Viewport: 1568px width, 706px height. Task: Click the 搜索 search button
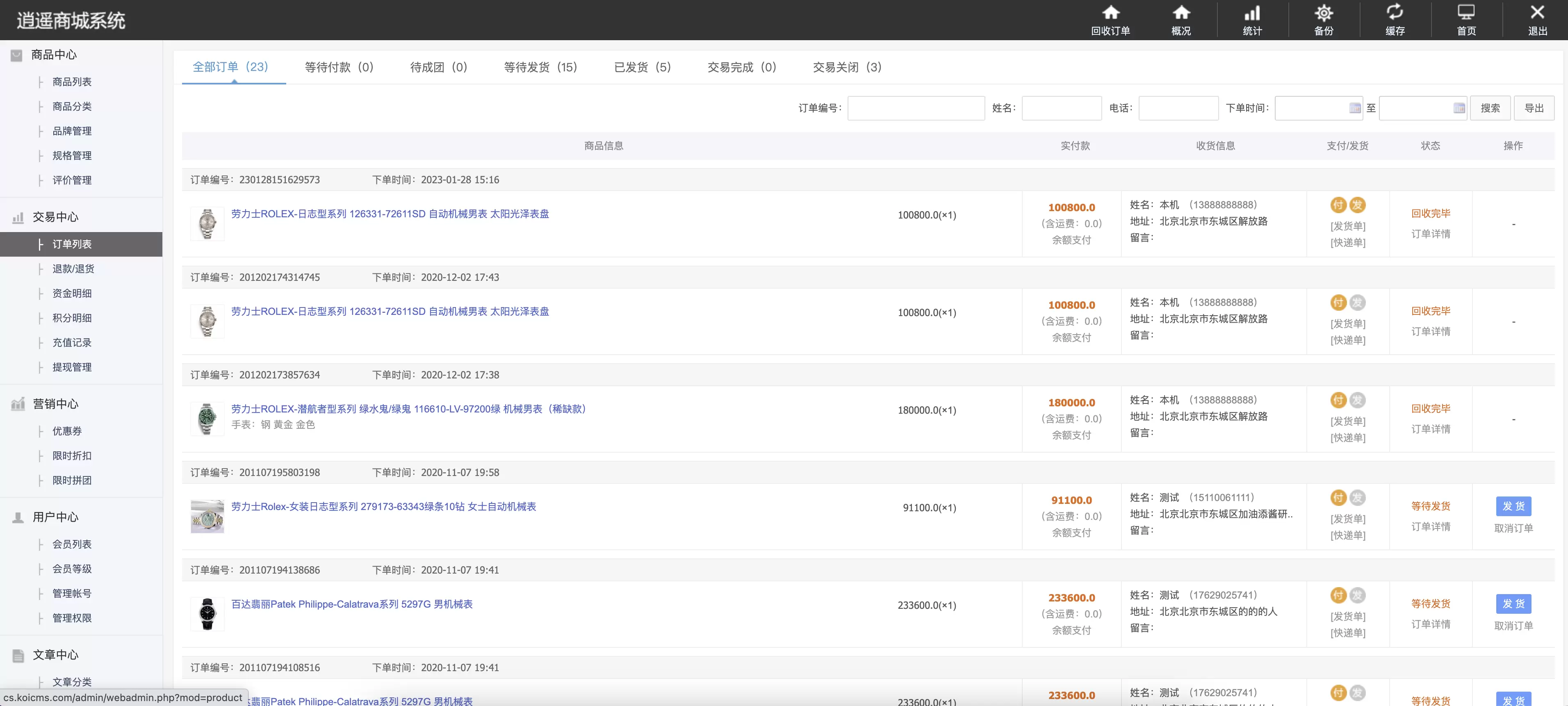pyautogui.click(x=1490, y=108)
